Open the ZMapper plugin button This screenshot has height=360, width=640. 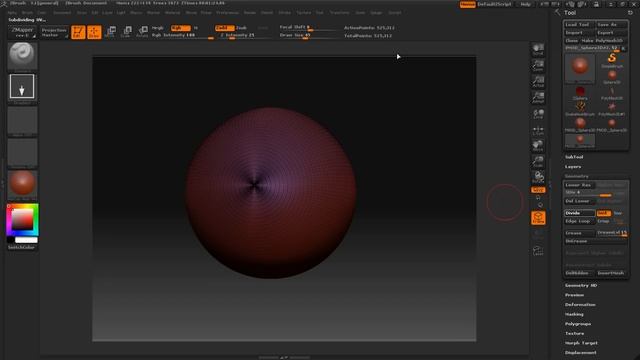pos(22,32)
